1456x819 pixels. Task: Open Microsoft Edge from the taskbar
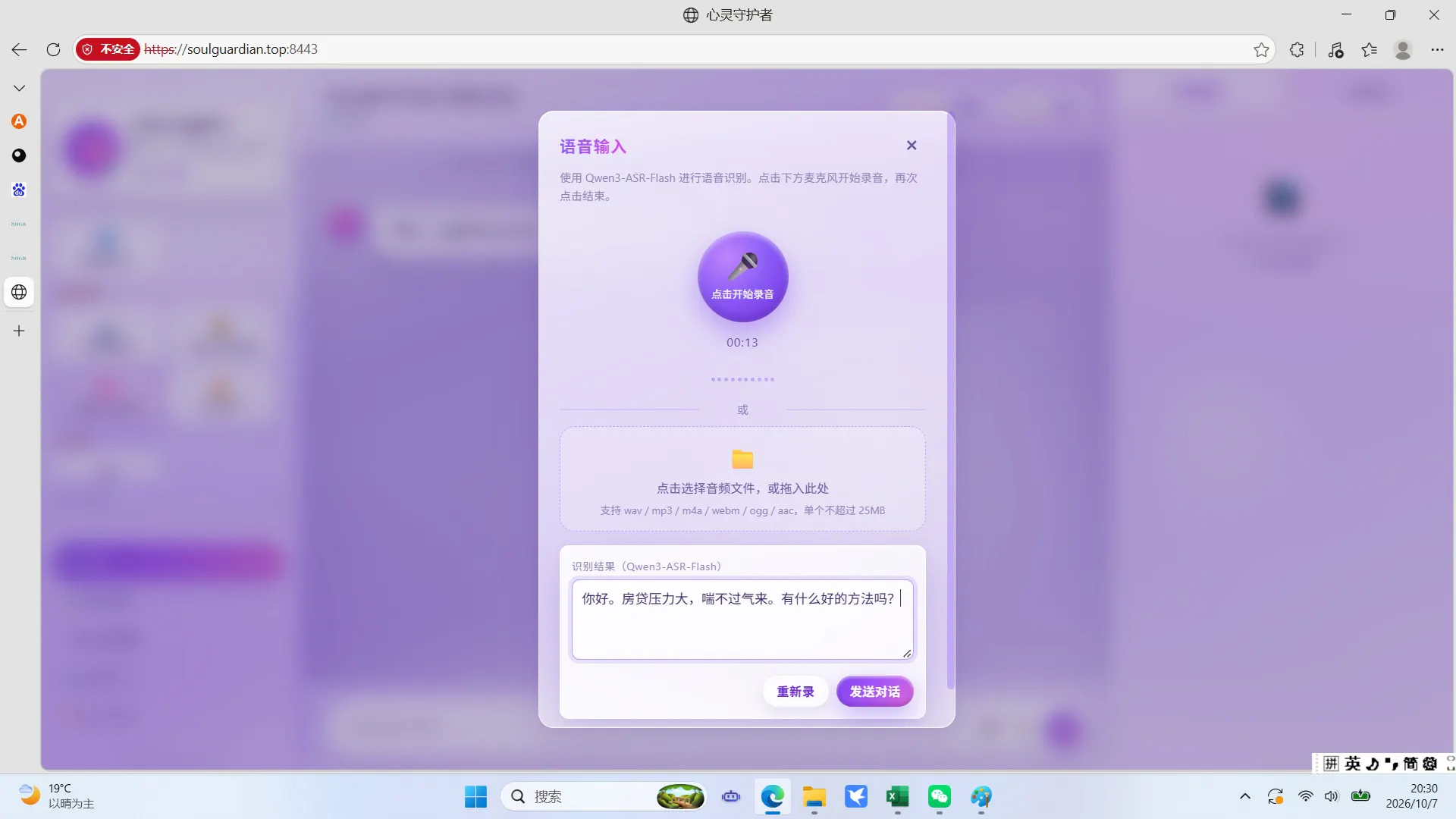(x=772, y=796)
